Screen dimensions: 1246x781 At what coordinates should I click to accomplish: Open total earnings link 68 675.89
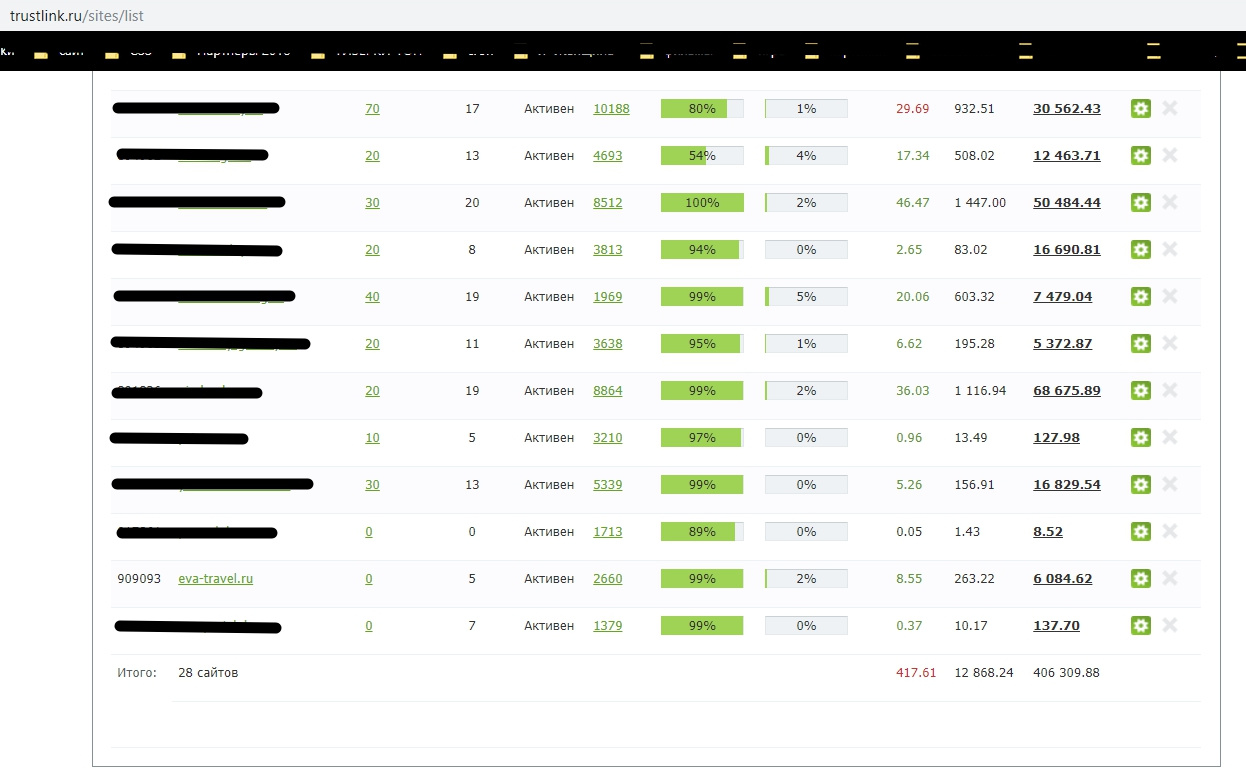pos(1067,391)
